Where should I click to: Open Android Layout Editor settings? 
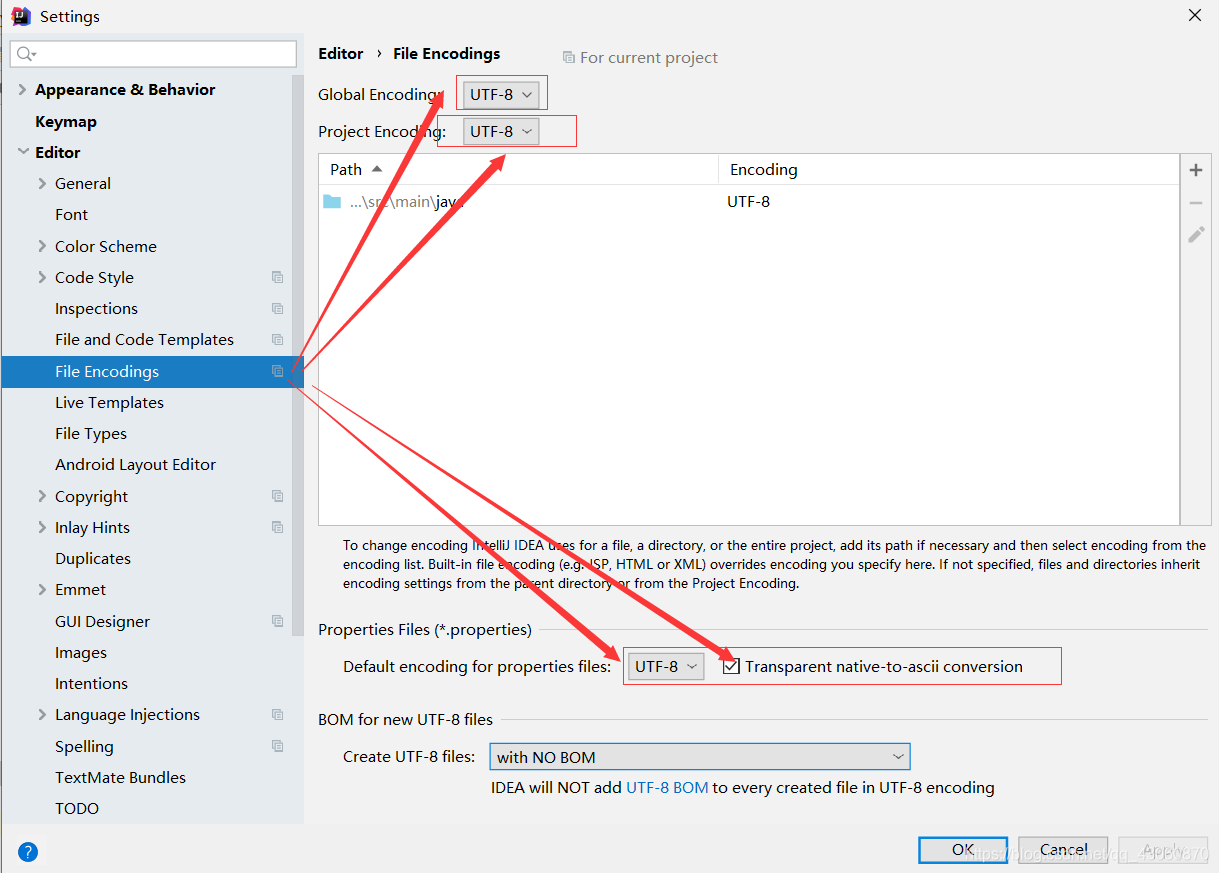(135, 465)
